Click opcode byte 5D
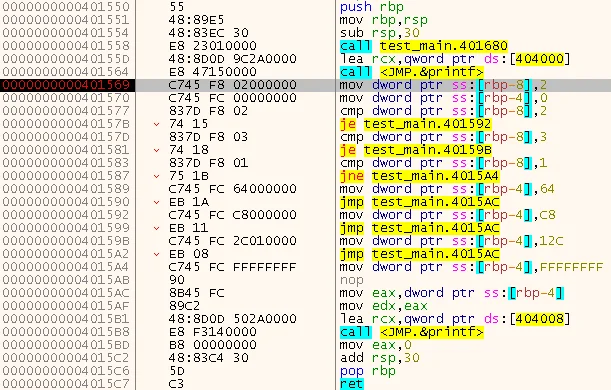This screenshot has width=611, height=390. pos(177,371)
